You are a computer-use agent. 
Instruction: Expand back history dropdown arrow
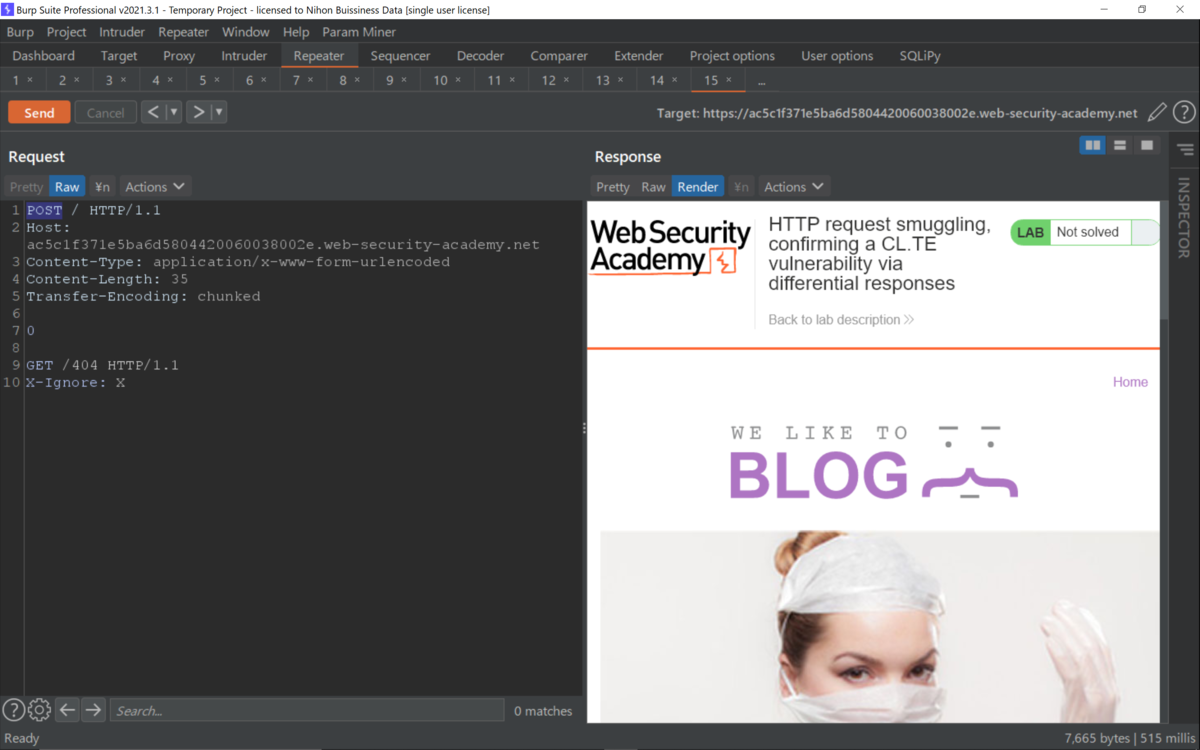(x=174, y=113)
